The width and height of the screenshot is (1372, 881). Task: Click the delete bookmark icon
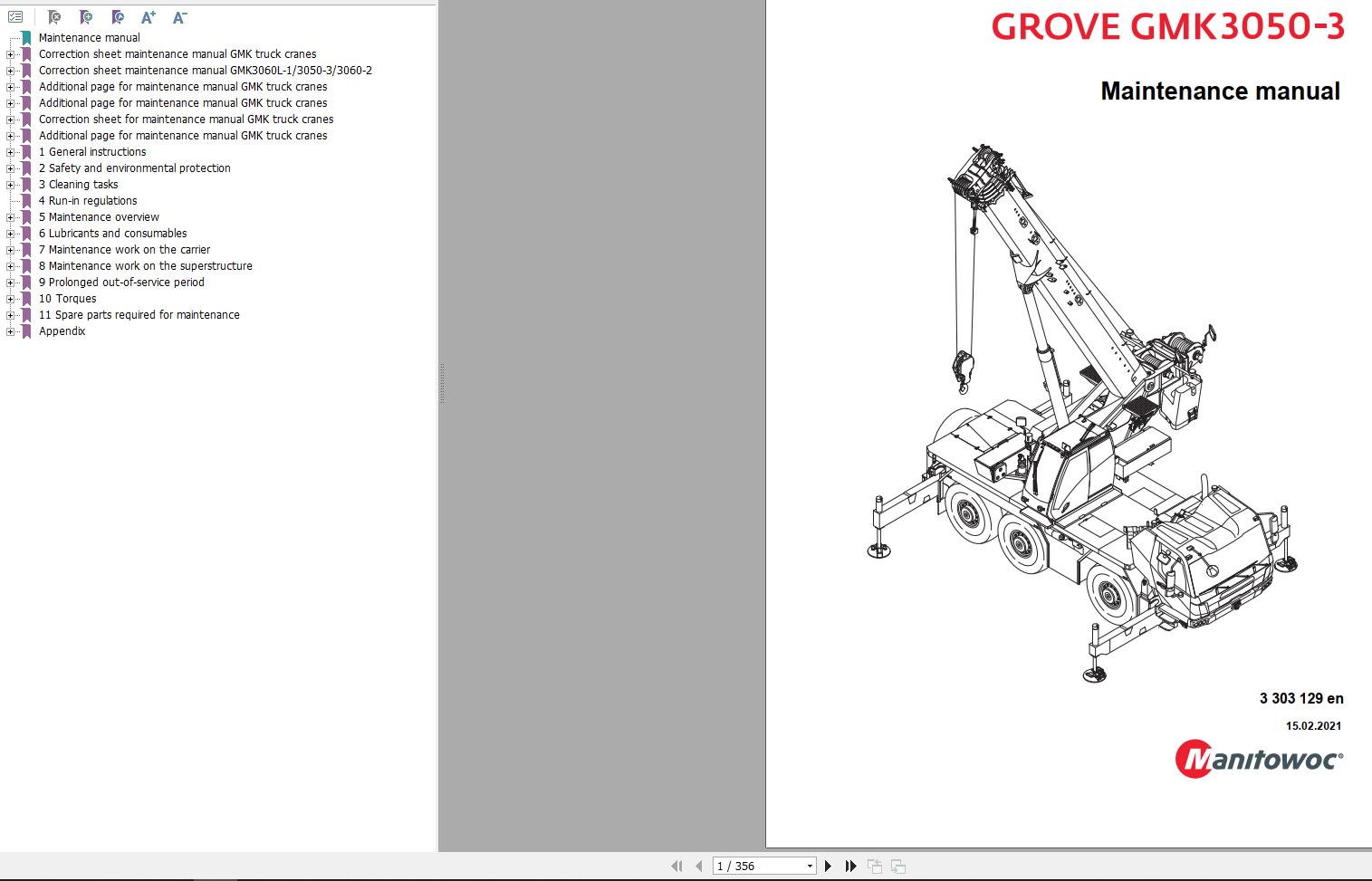tap(54, 17)
